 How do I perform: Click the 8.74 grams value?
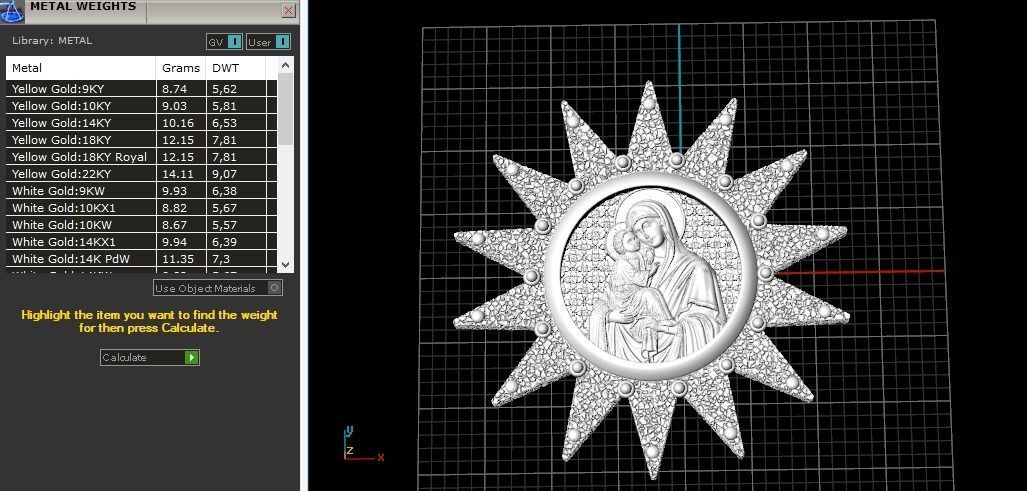174,89
